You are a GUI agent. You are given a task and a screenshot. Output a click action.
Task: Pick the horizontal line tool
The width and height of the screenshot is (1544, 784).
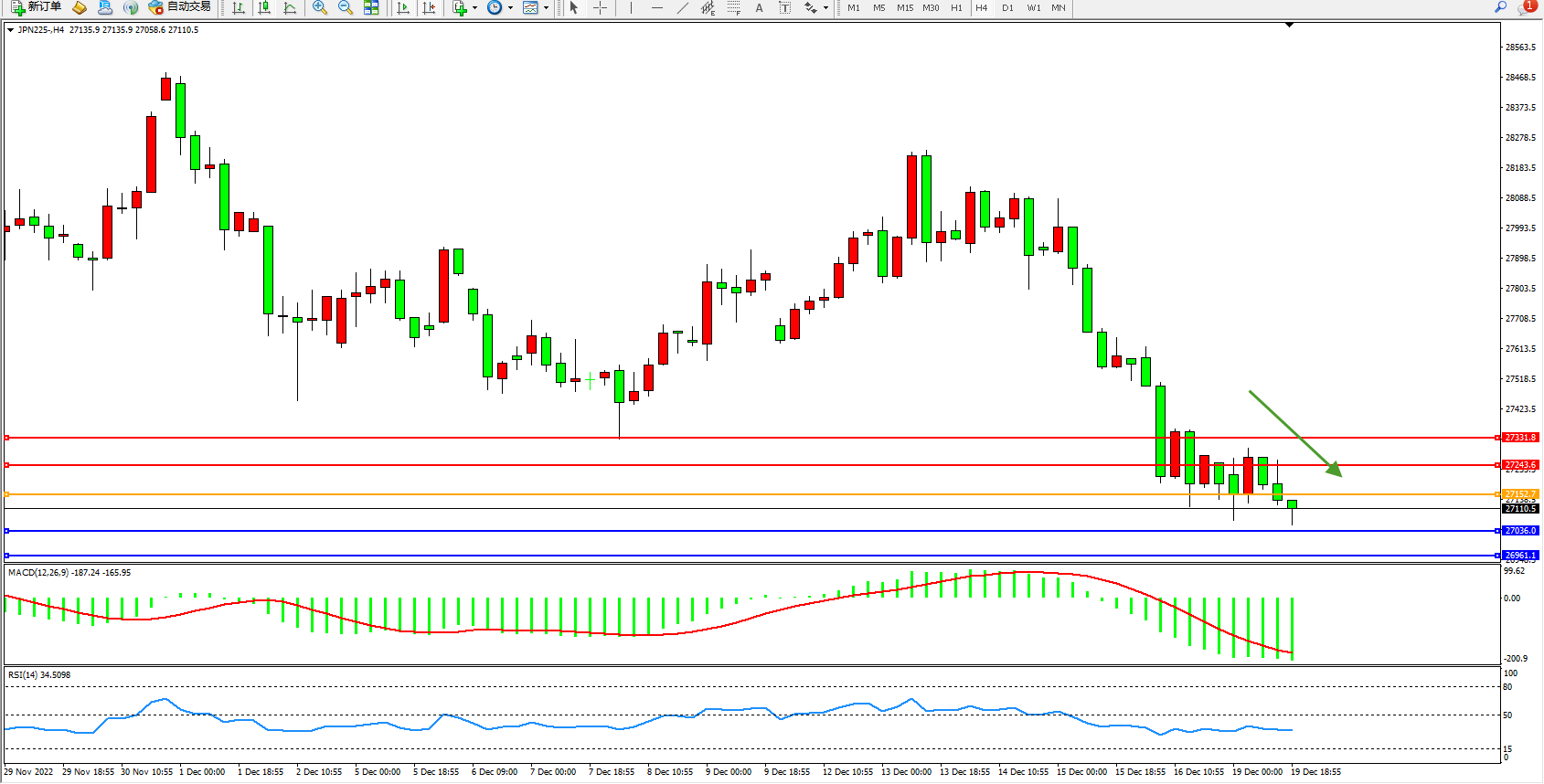[x=656, y=7]
